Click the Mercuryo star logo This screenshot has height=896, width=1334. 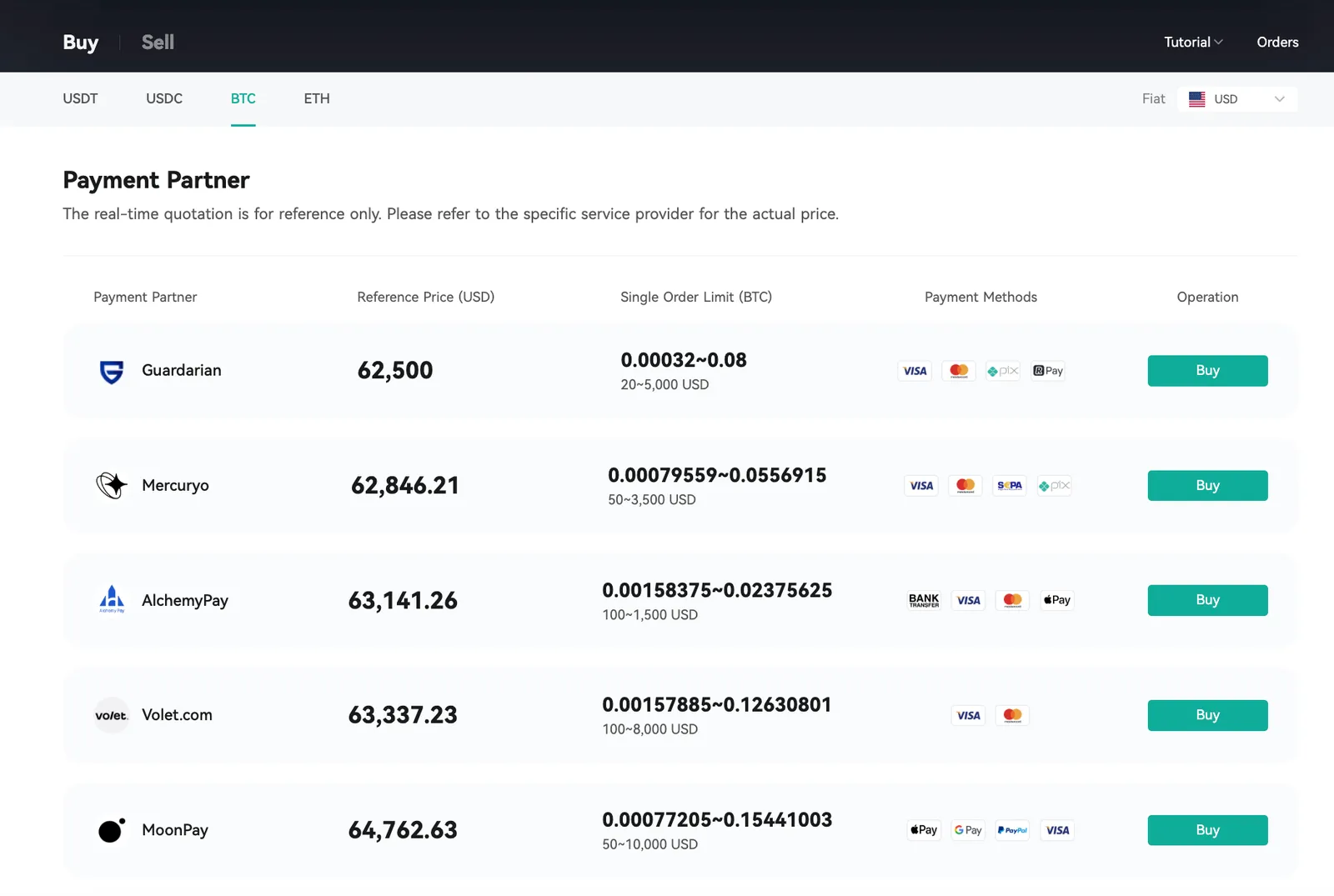coord(112,485)
